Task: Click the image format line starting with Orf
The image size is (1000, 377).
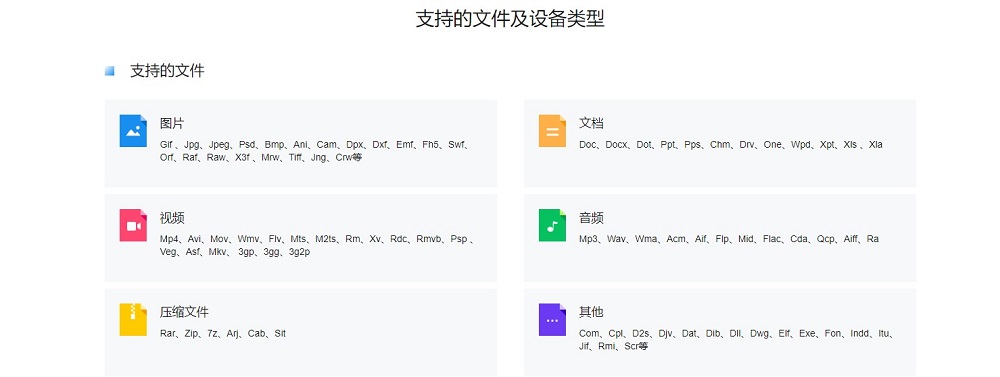Action: coord(261,158)
